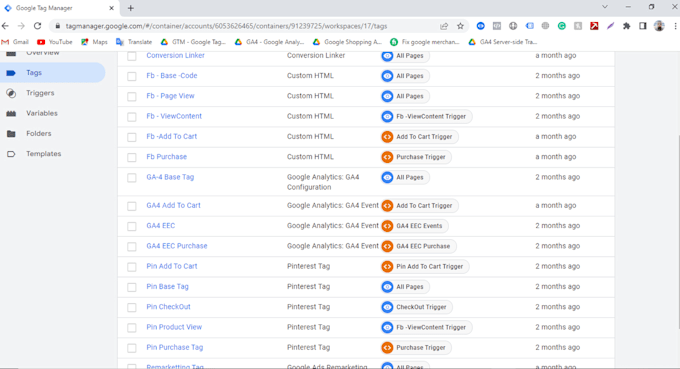Click the share page icon in address bar
The image size is (680, 369).
(444, 26)
